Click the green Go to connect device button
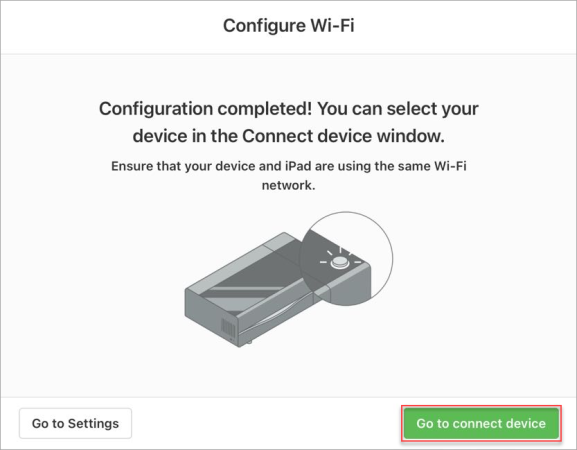Viewport: 577px width, 450px height. pos(481,423)
